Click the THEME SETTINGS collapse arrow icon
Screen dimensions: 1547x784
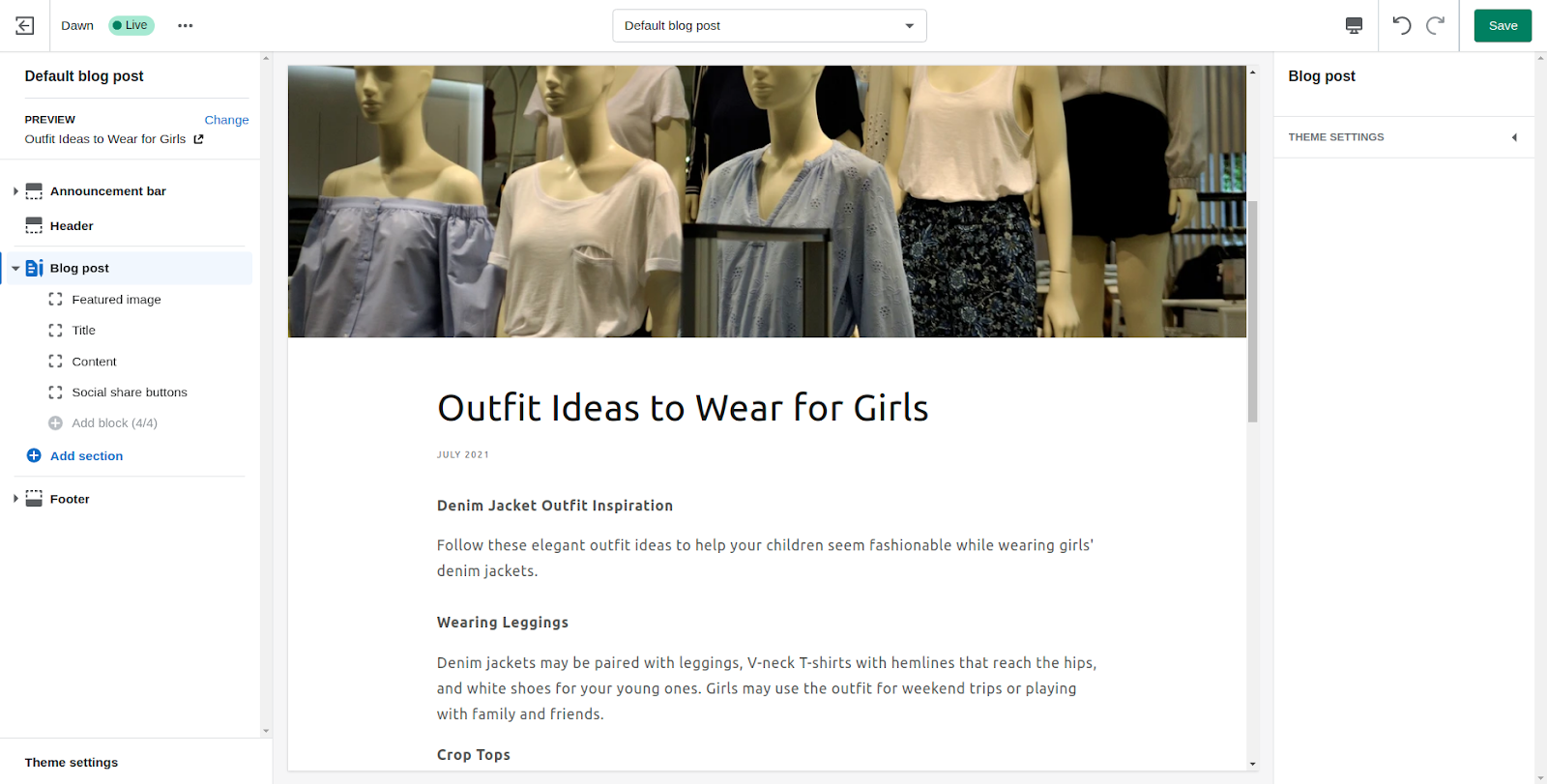1514,137
